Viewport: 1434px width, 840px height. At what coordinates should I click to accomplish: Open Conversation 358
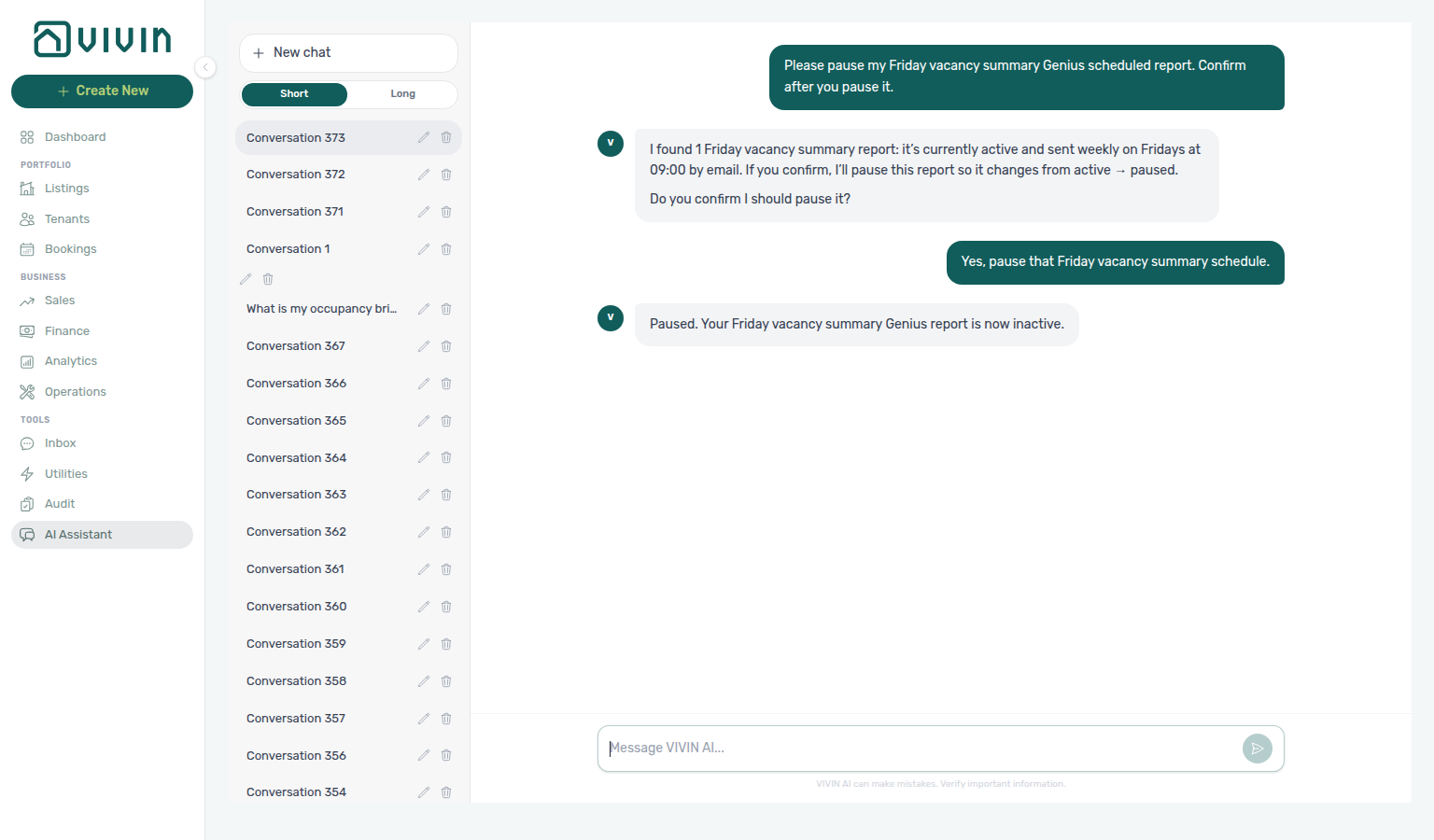pos(348,681)
